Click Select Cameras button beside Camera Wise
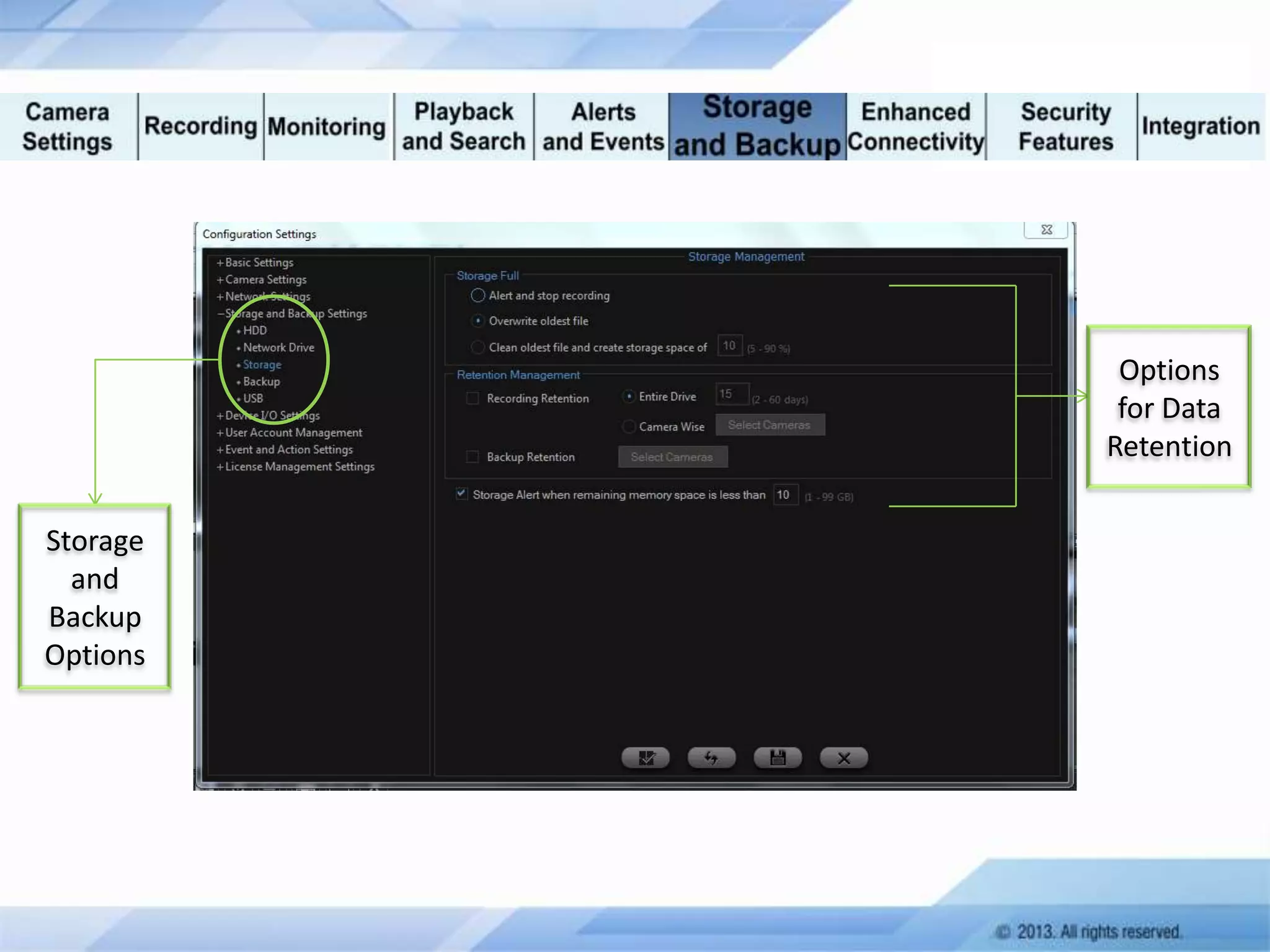 click(770, 425)
